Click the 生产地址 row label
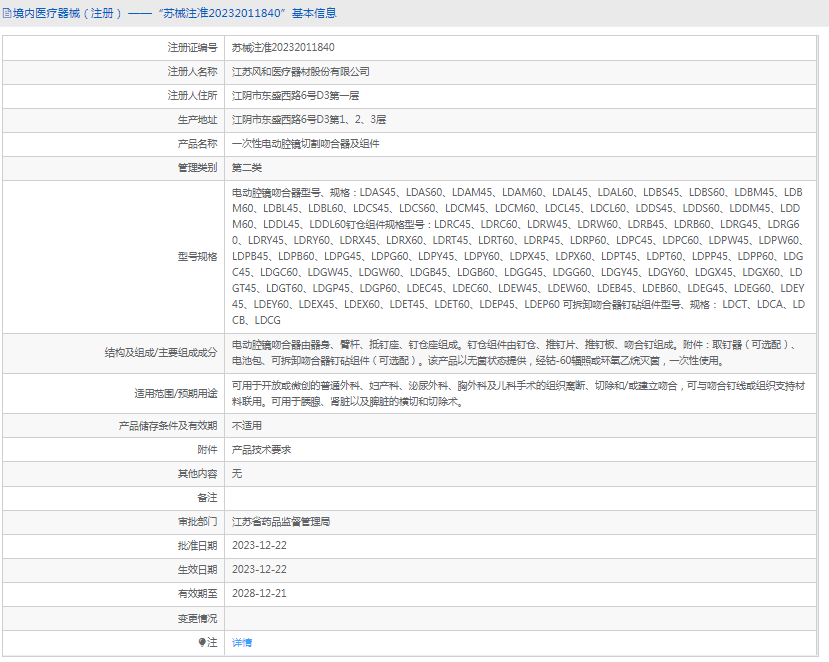The image size is (829, 662). point(197,119)
